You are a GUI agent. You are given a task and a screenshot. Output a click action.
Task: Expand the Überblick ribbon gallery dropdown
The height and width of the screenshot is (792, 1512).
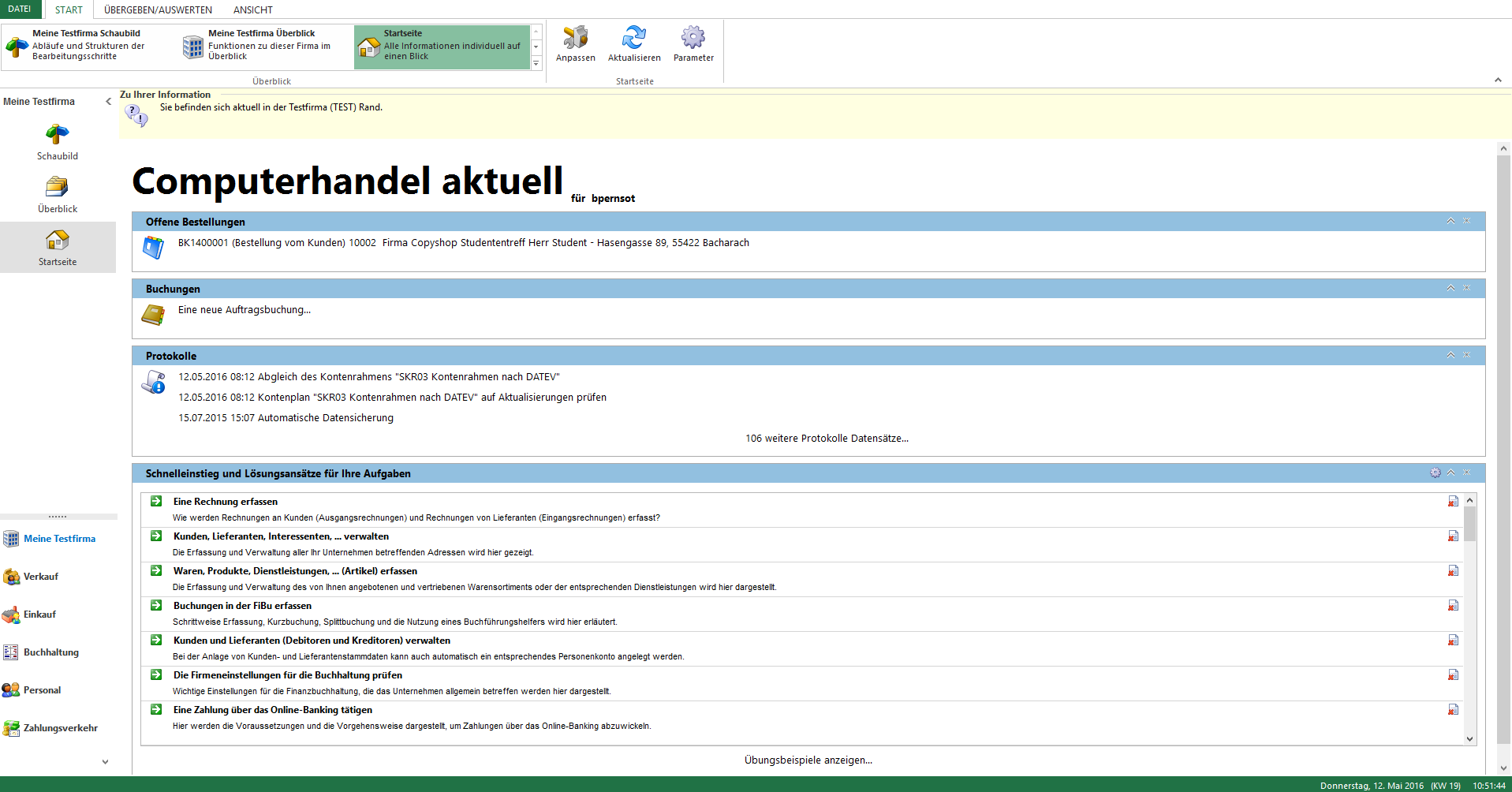(536, 64)
